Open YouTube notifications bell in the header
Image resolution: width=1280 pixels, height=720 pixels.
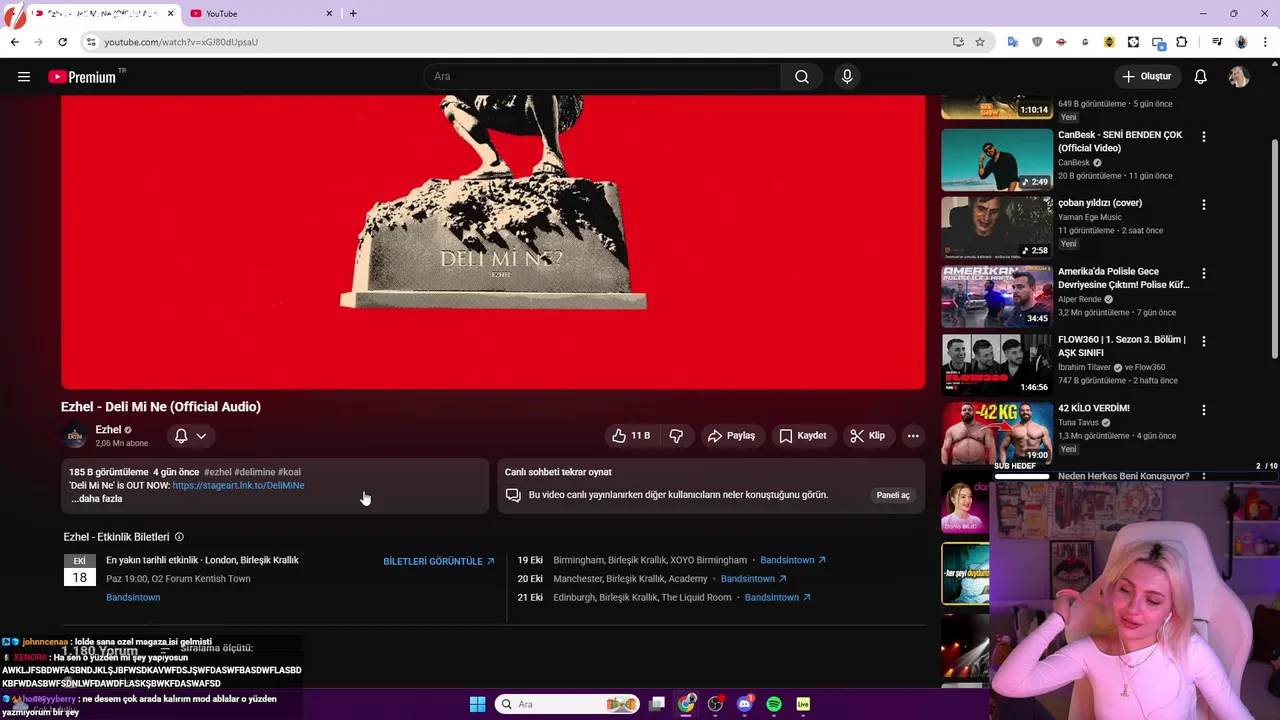coord(1201,77)
